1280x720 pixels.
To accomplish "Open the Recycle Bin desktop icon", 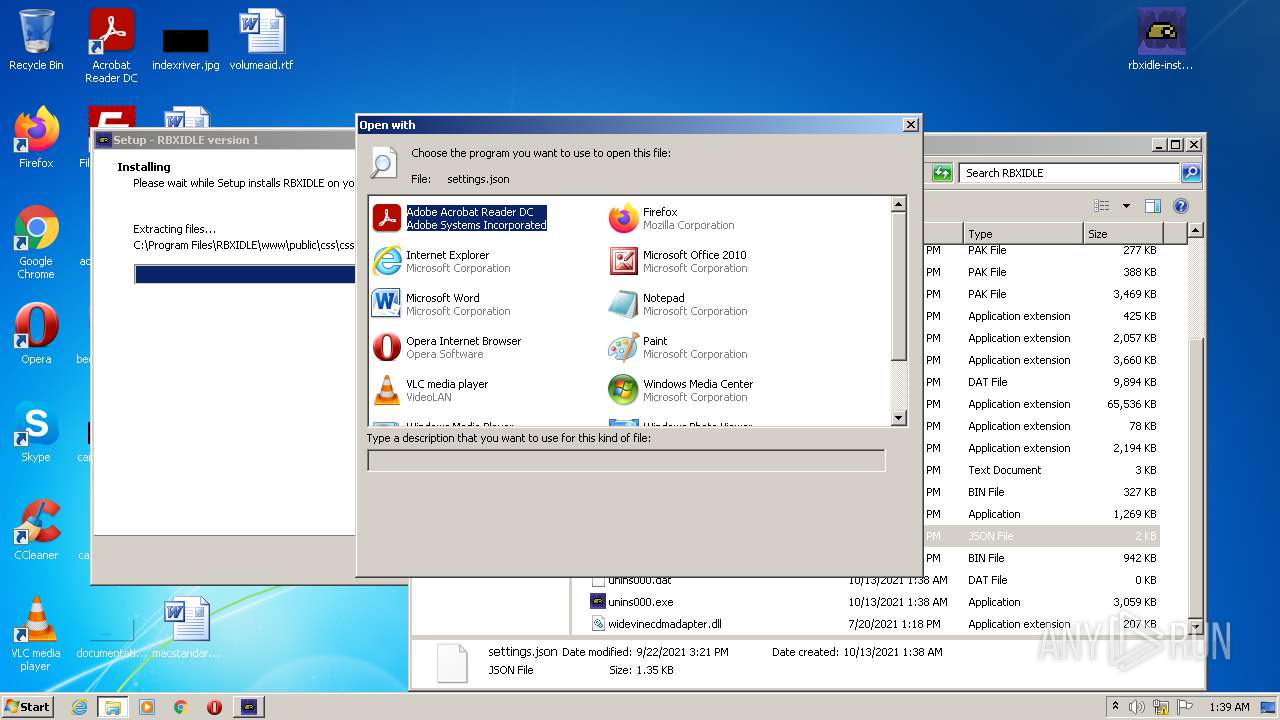I will tap(36, 40).
